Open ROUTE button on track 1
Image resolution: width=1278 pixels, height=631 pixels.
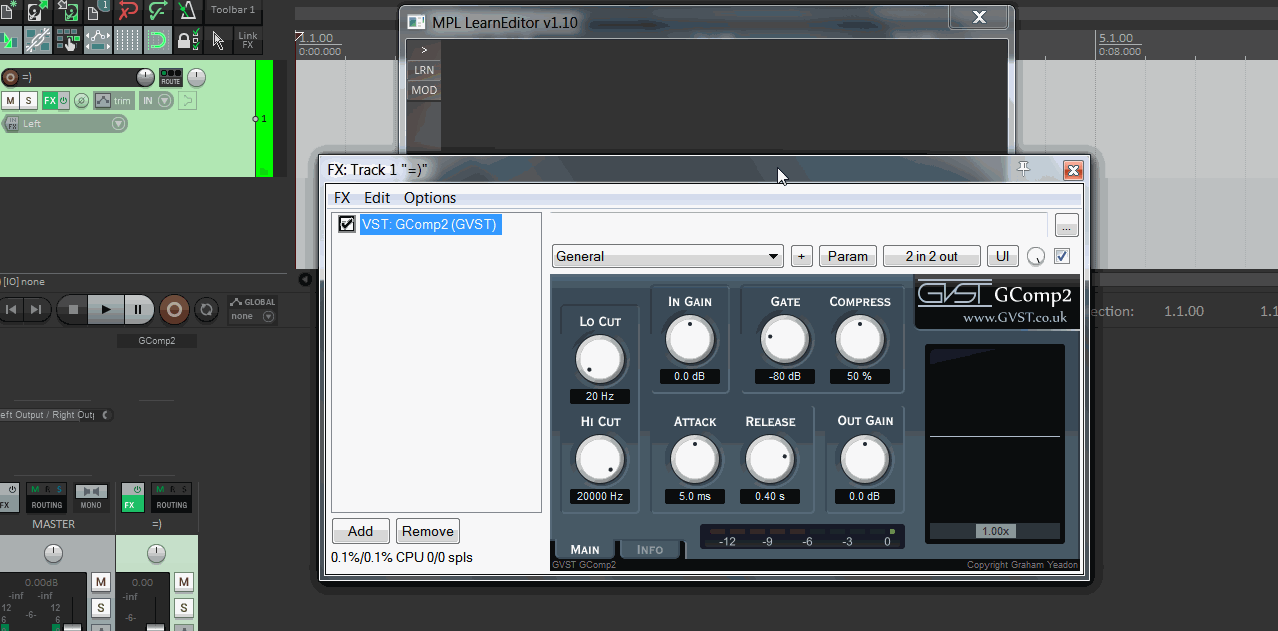click(x=171, y=77)
